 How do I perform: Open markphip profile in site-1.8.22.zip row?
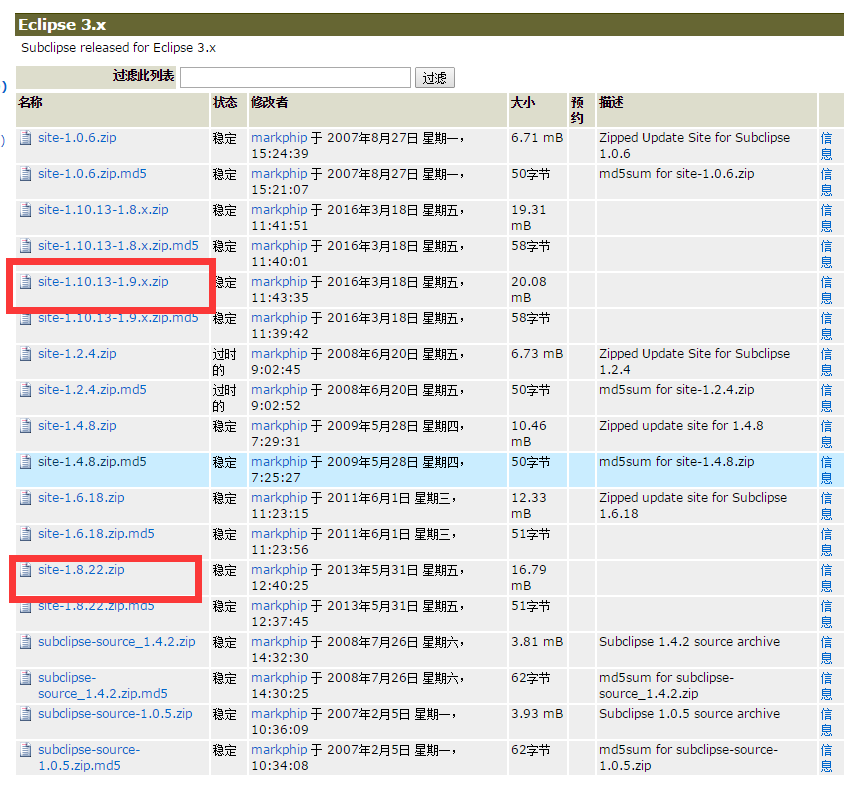coord(279,569)
